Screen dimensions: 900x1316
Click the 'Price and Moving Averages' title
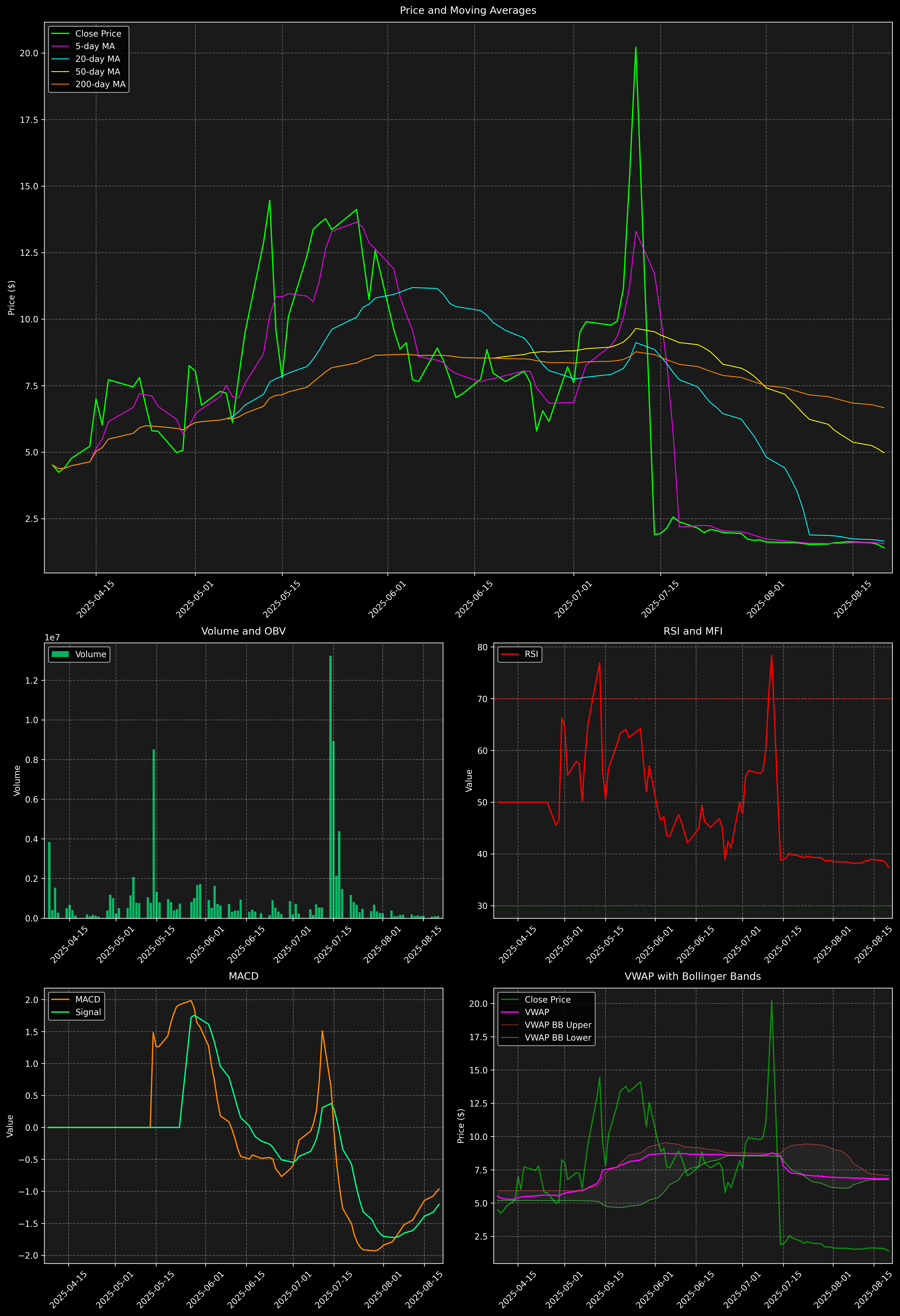pos(468,10)
